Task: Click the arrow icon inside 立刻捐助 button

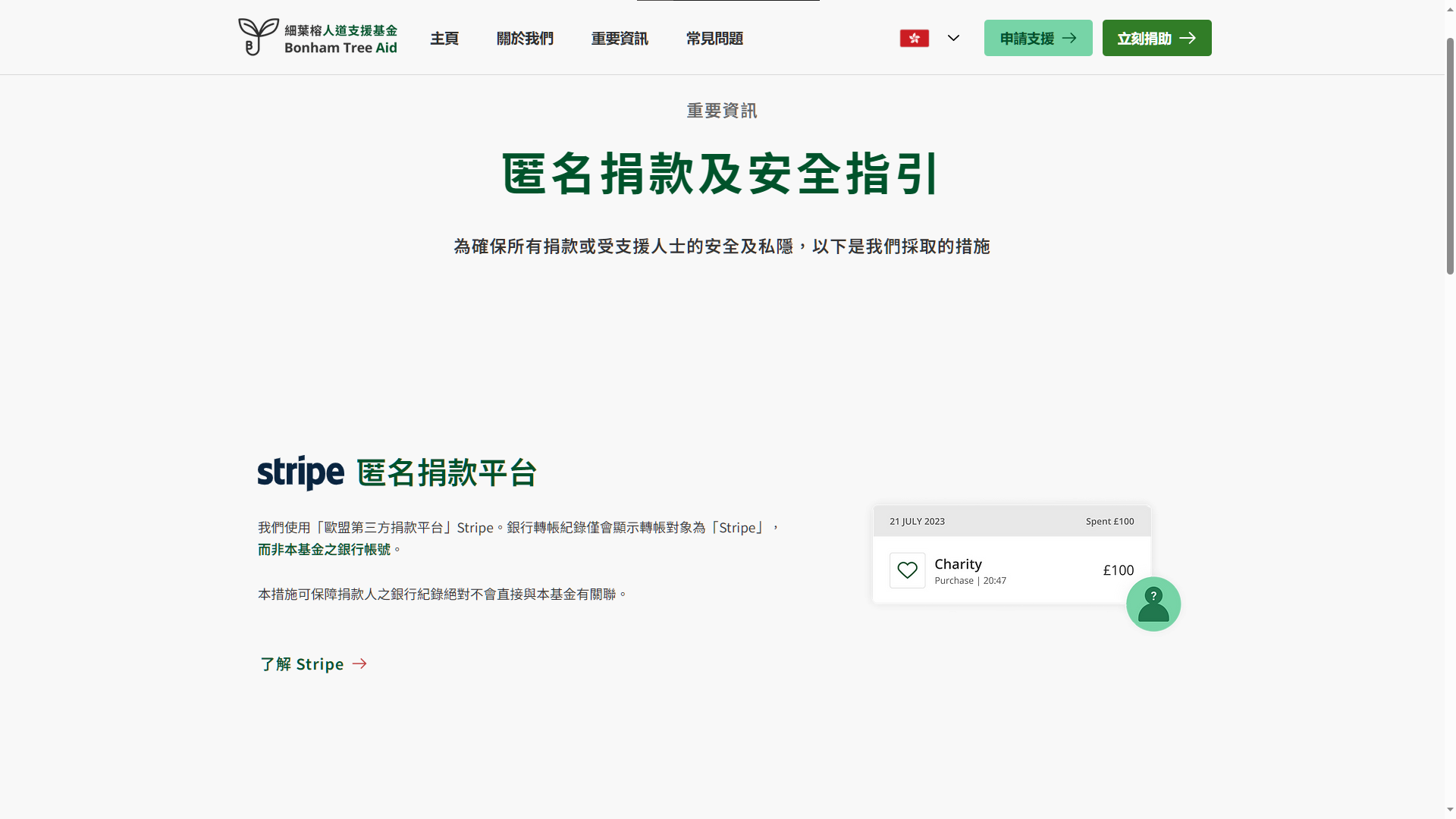Action: [x=1188, y=37]
